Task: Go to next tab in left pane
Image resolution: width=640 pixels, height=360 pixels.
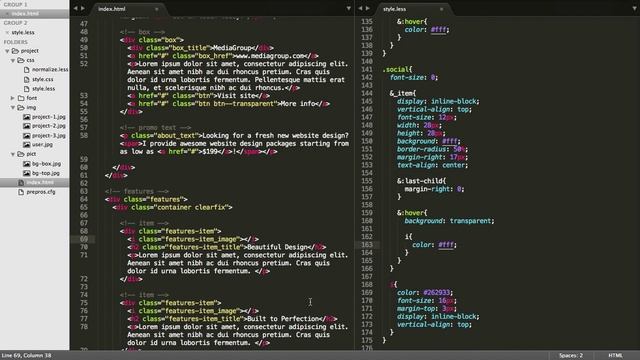Action: [x=83, y=8]
